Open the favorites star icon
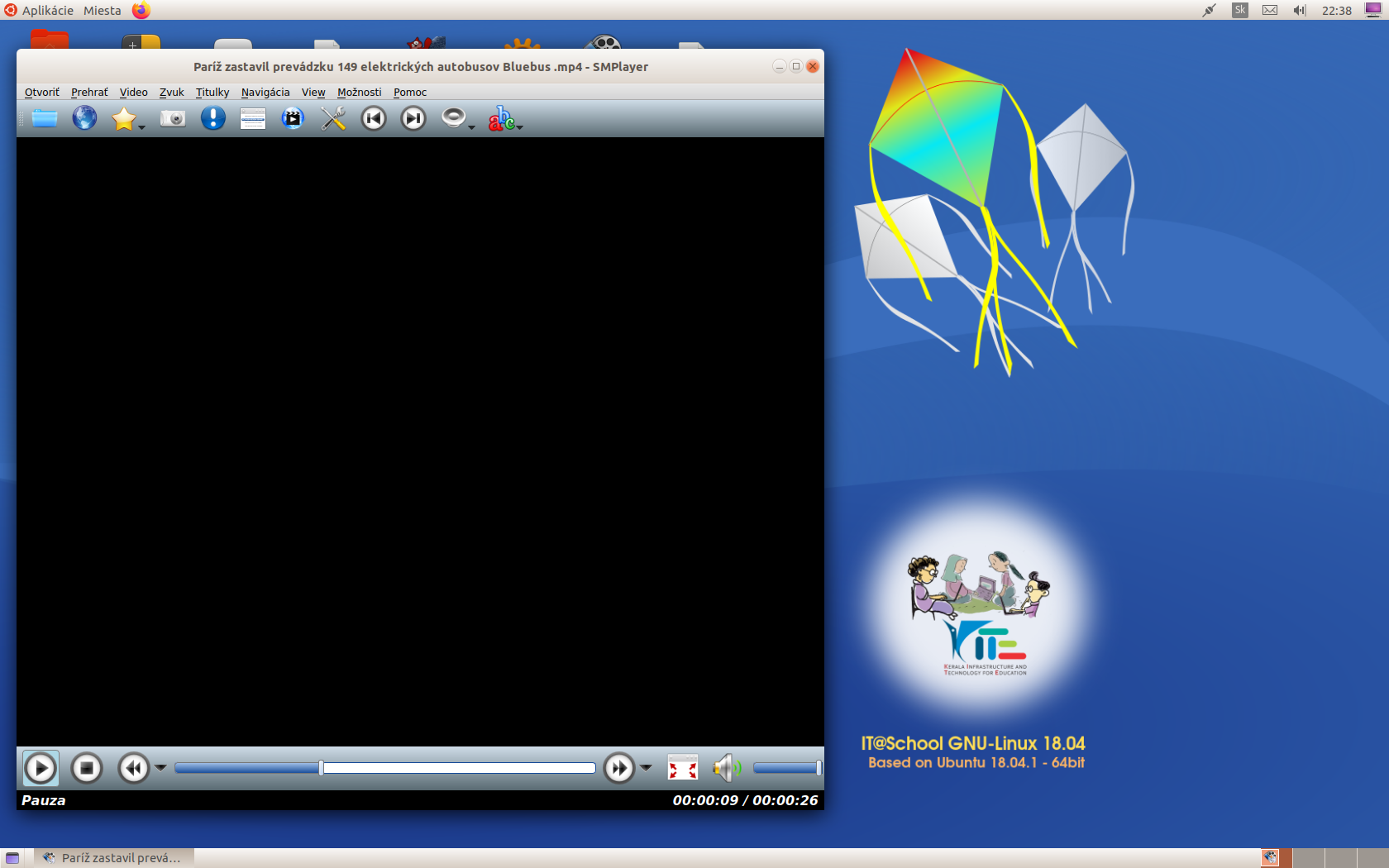1389x868 pixels. coord(124,118)
